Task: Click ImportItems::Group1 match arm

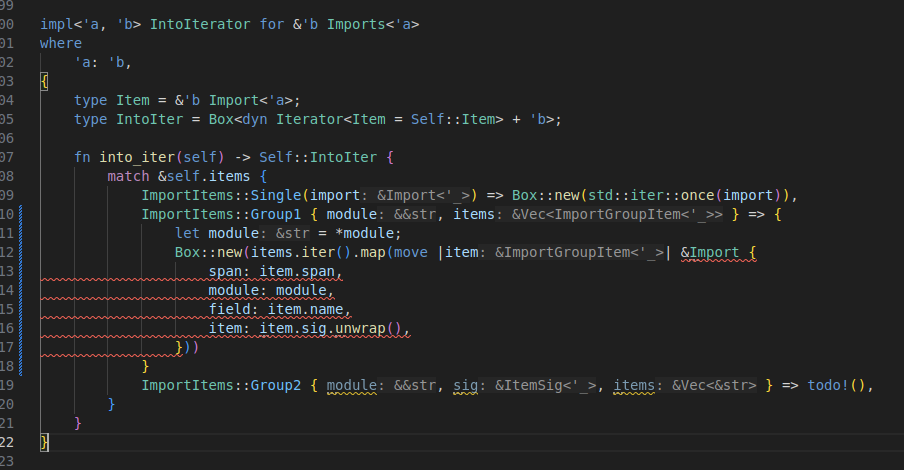Action: [x=221, y=214]
